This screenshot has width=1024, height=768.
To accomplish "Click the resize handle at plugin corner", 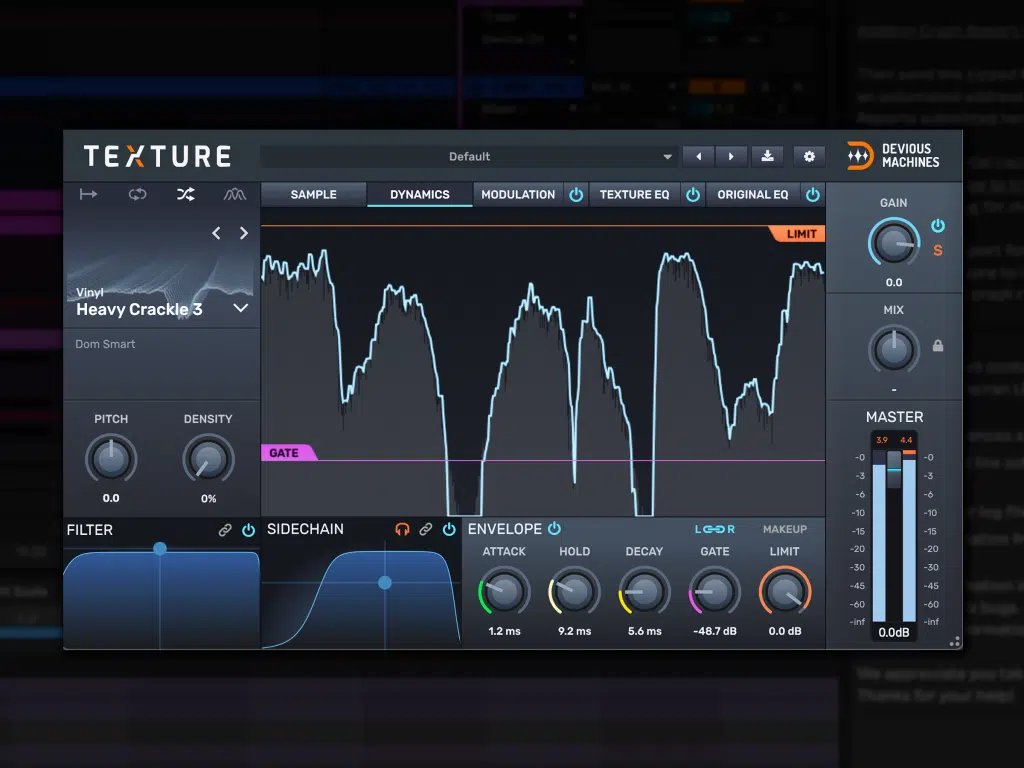I will coord(955,642).
